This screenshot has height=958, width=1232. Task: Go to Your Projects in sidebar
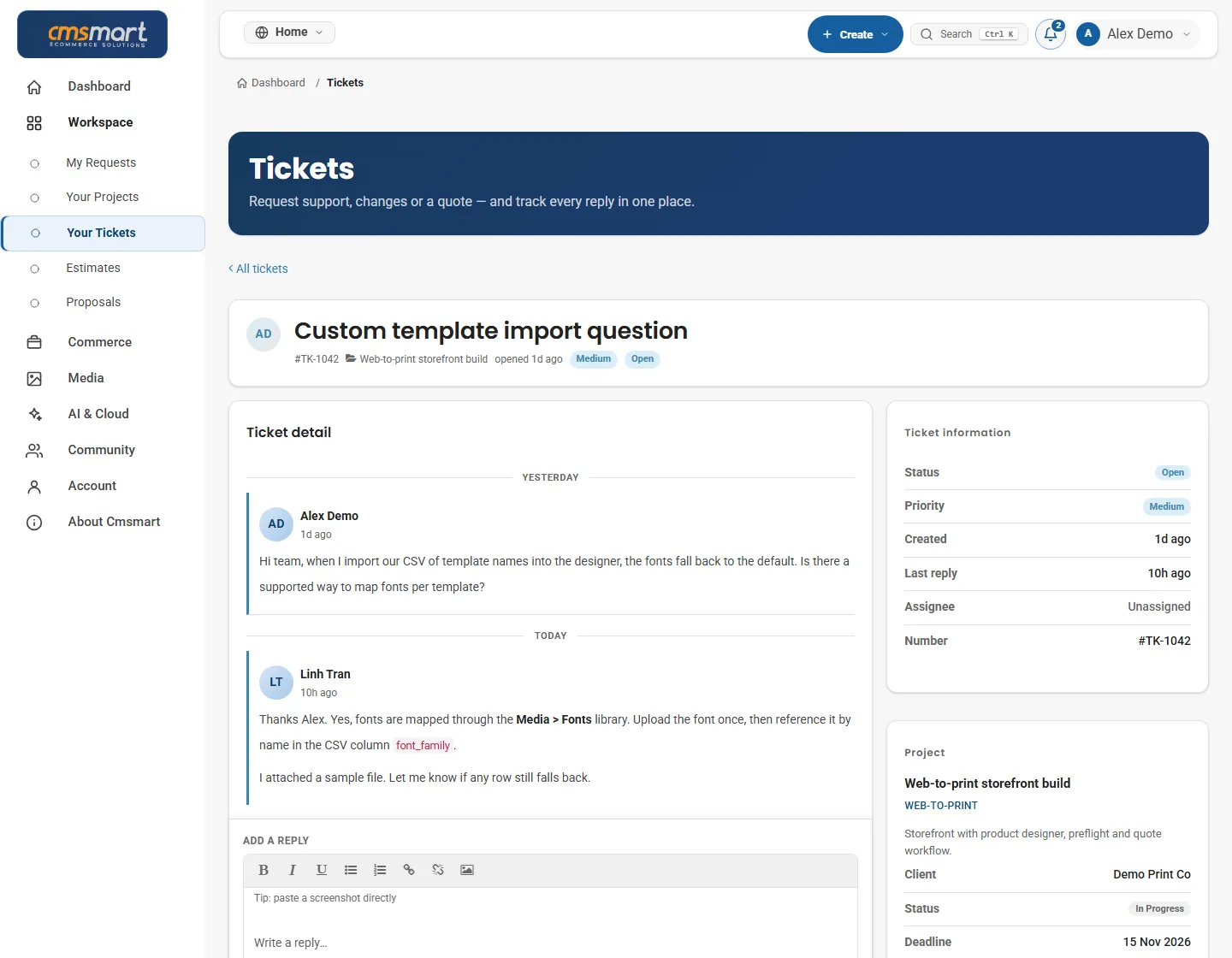point(103,197)
